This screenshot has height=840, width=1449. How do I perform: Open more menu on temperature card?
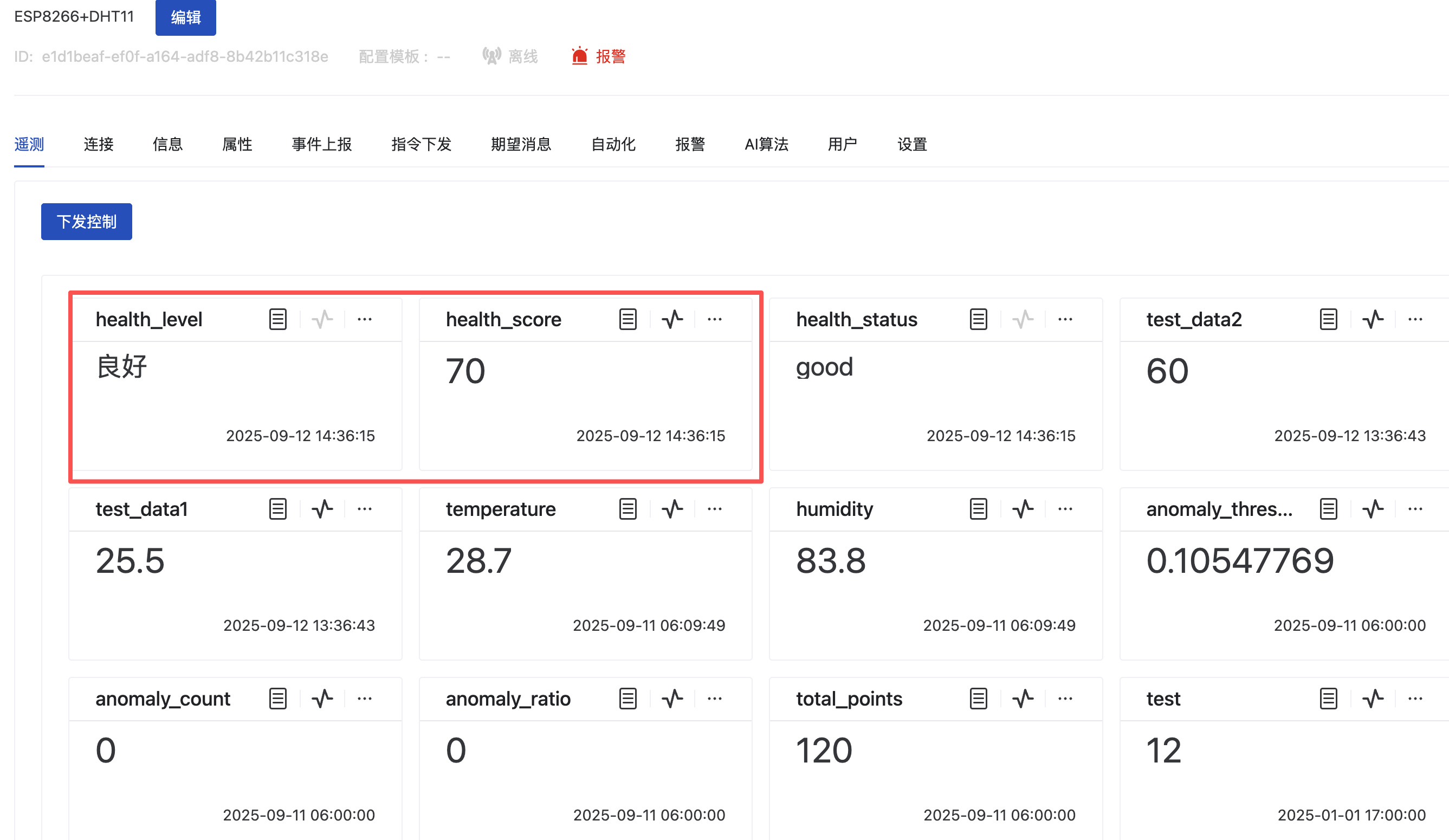tap(715, 509)
